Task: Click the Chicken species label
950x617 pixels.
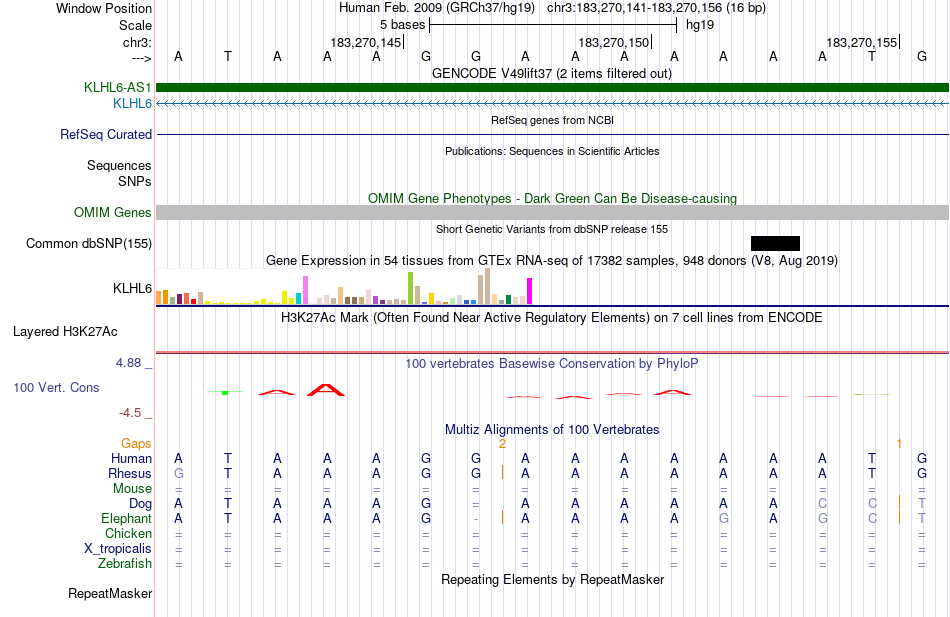Action: [x=128, y=533]
